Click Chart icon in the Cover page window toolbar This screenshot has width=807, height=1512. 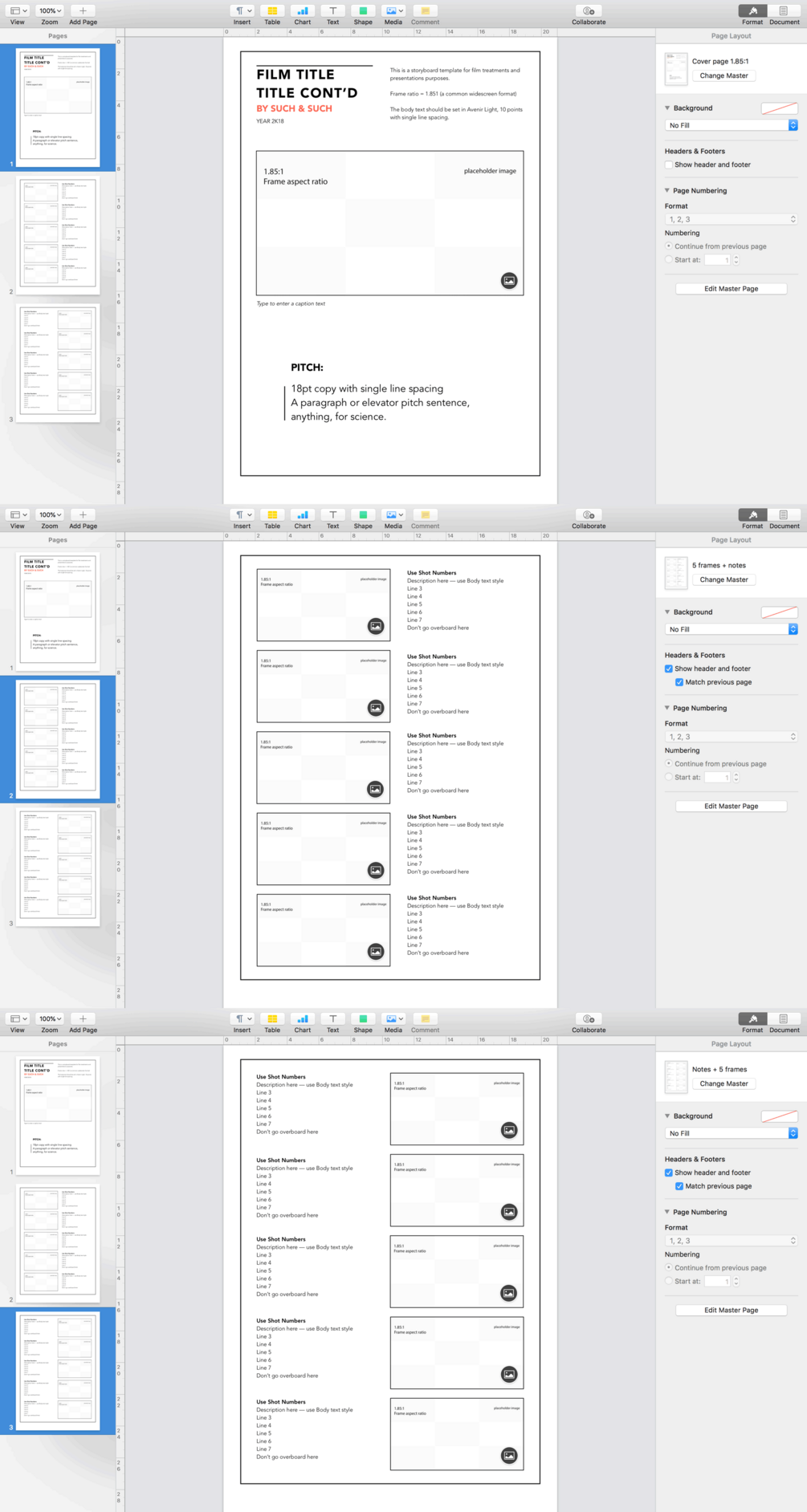302,11
